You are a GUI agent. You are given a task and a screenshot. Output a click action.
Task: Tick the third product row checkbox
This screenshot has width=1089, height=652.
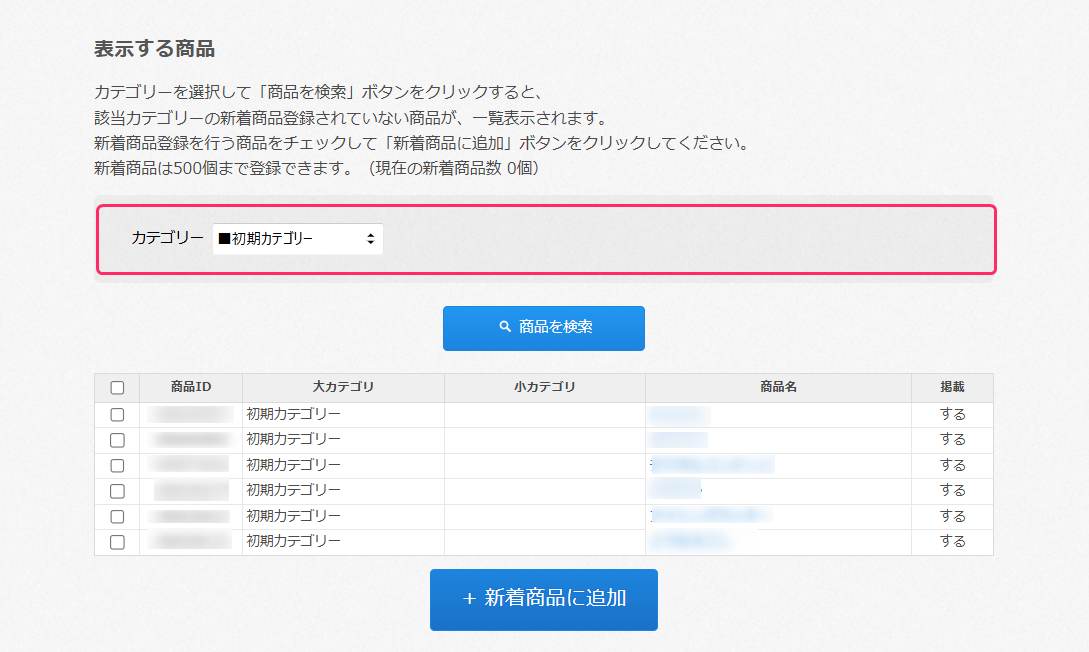[117, 466]
